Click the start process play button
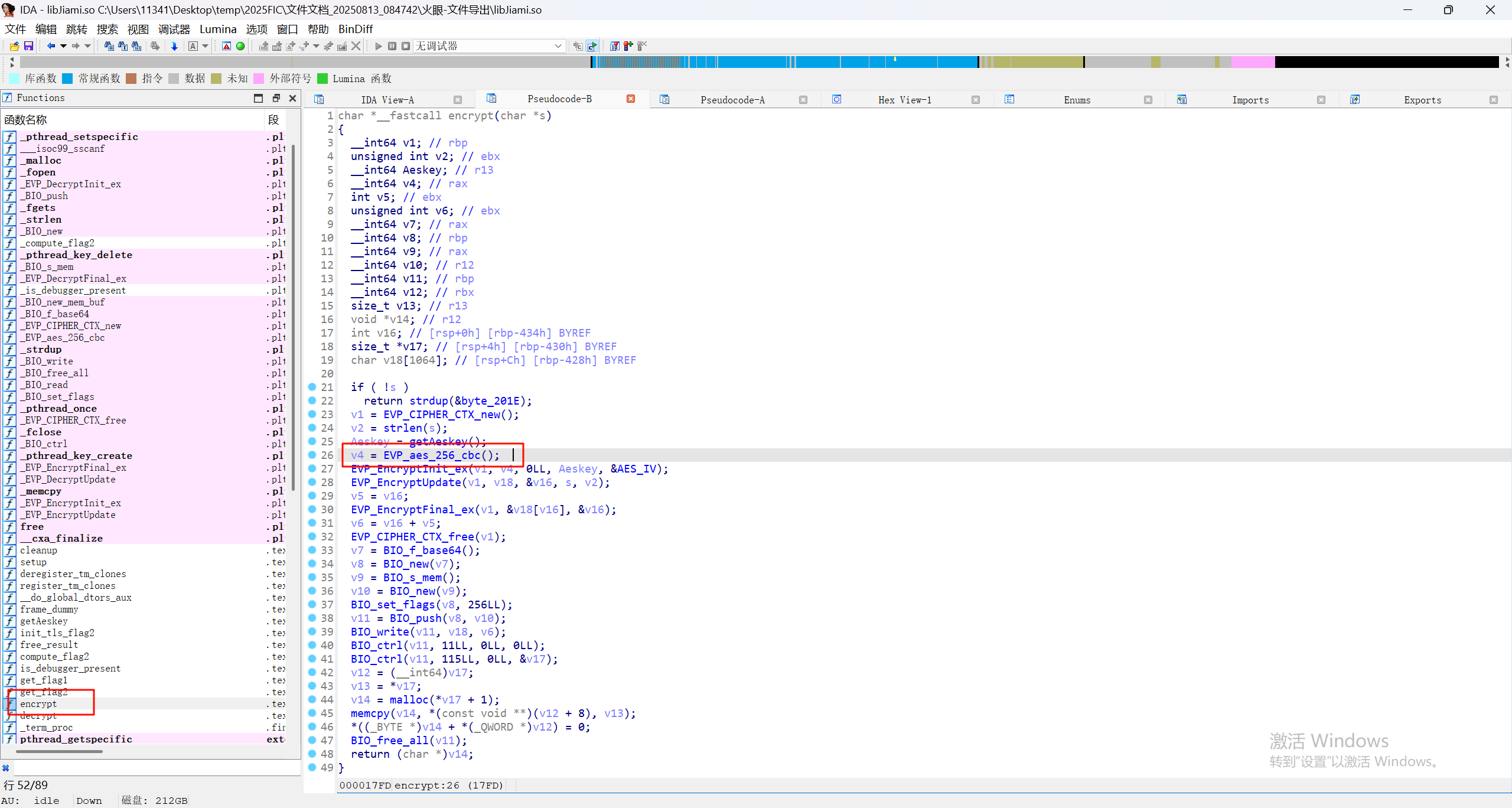Screen dimensions: 1512x808 [379, 46]
